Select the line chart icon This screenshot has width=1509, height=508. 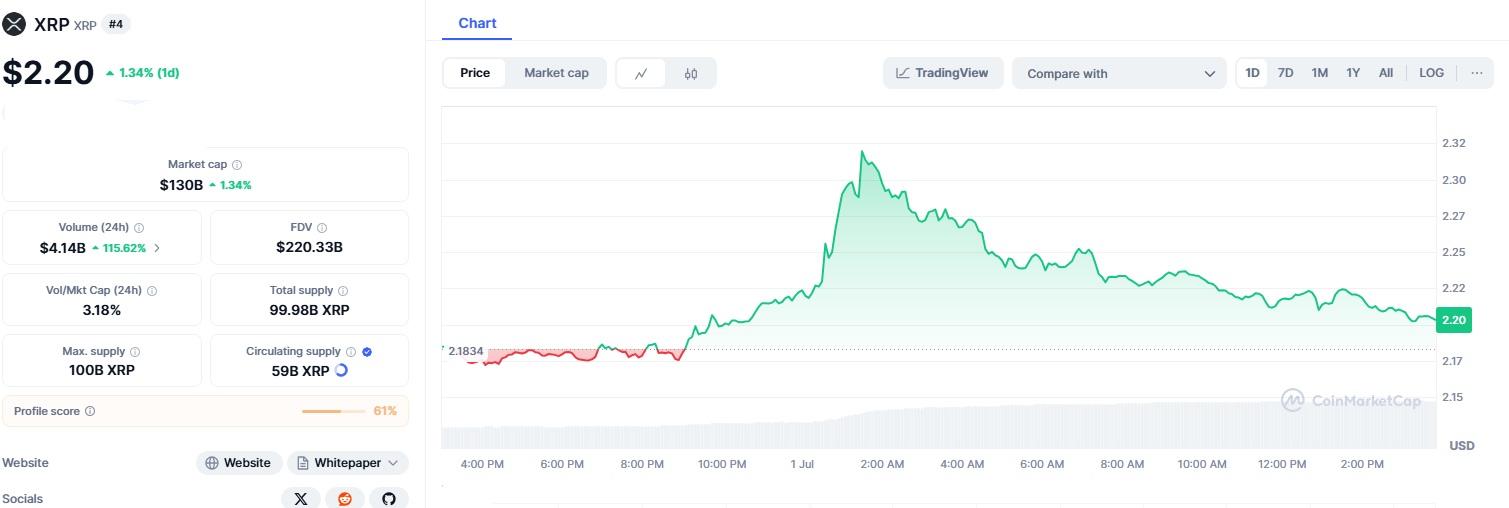point(641,73)
